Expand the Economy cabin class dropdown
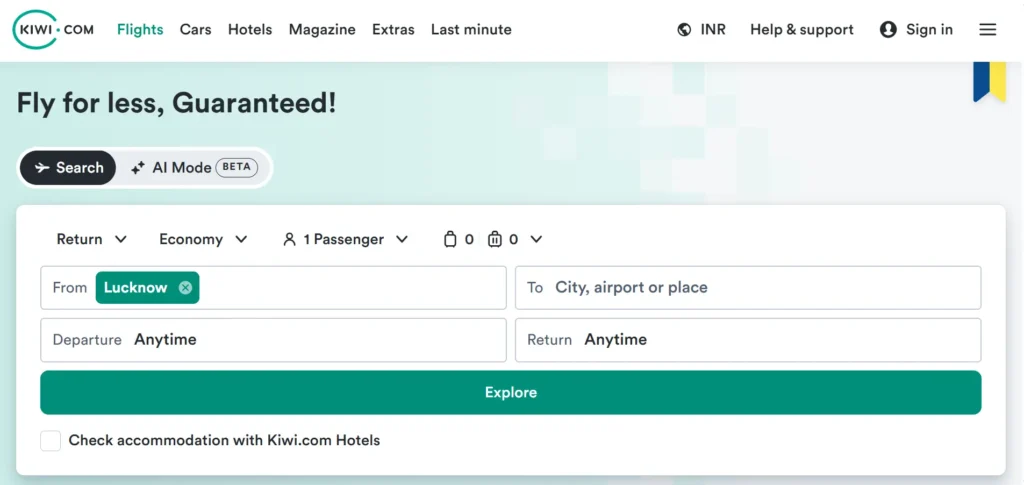 203,240
